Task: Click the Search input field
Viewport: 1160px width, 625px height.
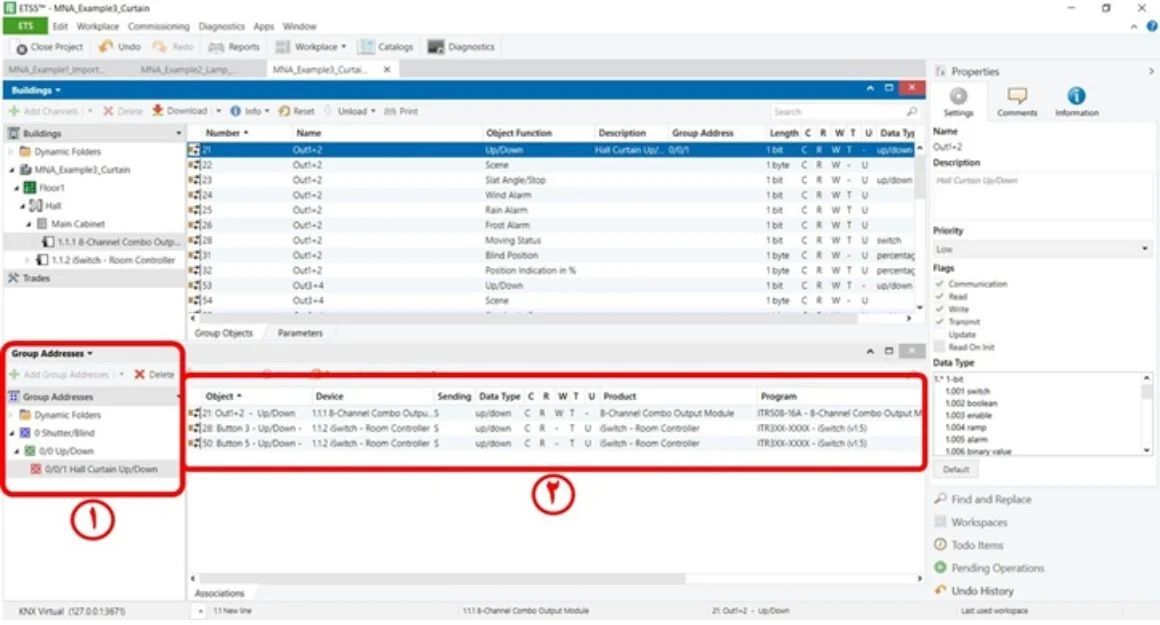Action: 836,111
